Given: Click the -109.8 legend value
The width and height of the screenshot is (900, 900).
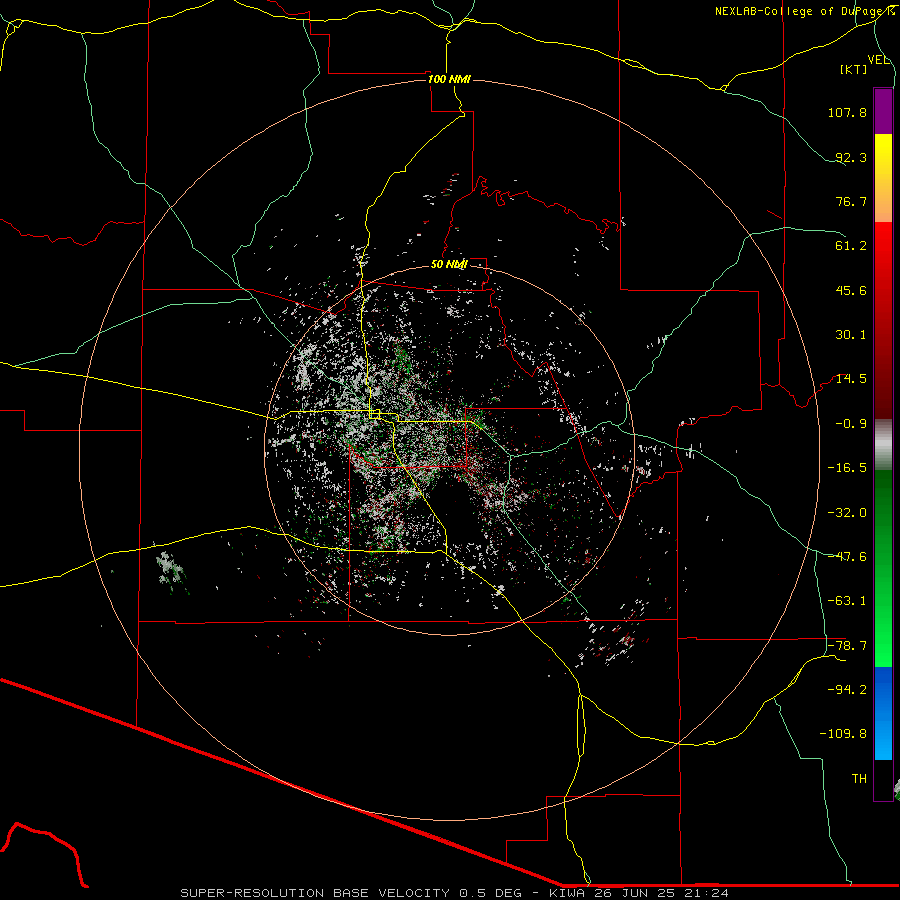Looking at the screenshot, I should click(x=843, y=734).
